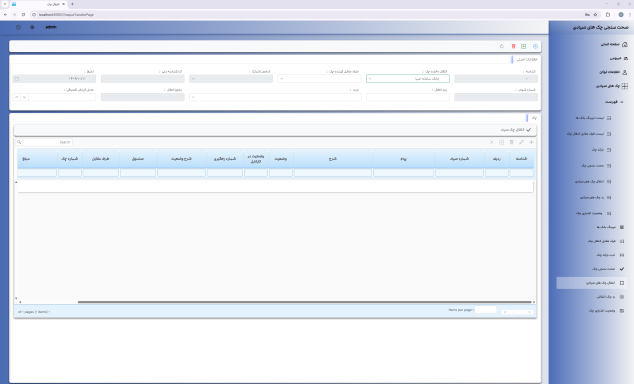Open the green-bordered cheque transfer dropdown

tap(408, 79)
